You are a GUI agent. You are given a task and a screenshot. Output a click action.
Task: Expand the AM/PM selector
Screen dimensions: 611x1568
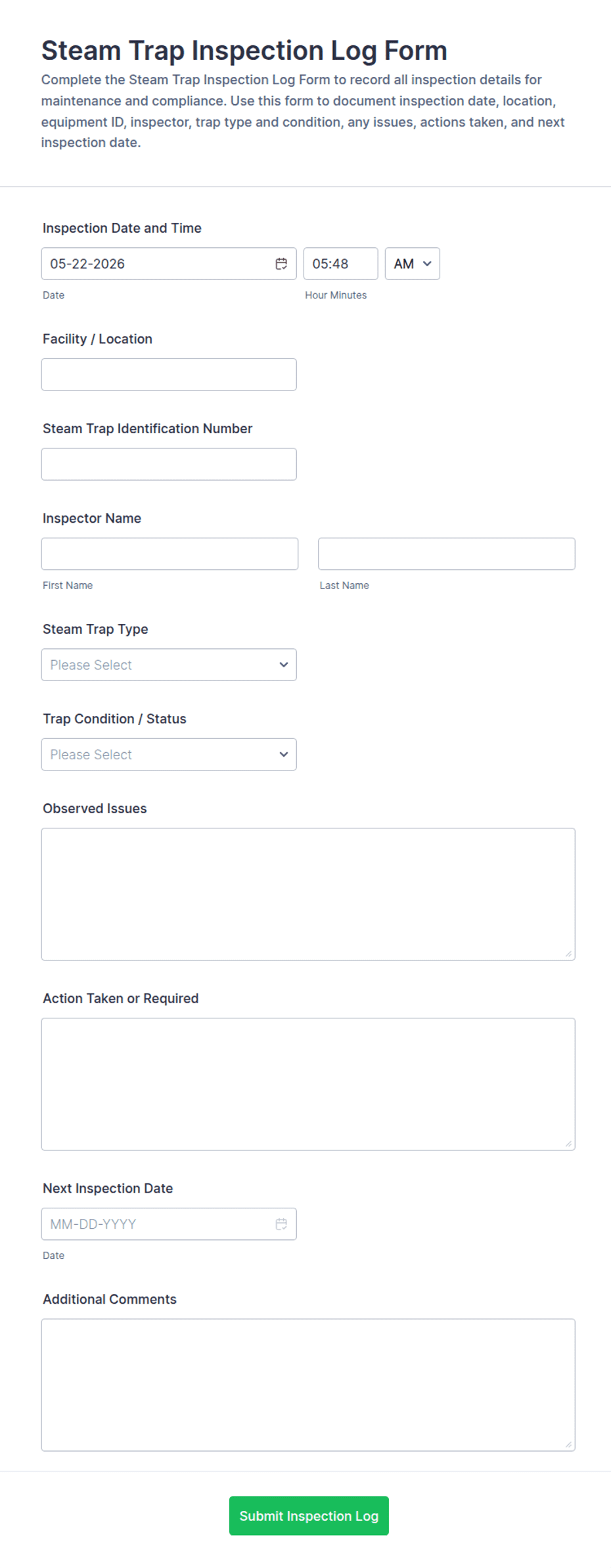pyautogui.click(x=412, y=264)
